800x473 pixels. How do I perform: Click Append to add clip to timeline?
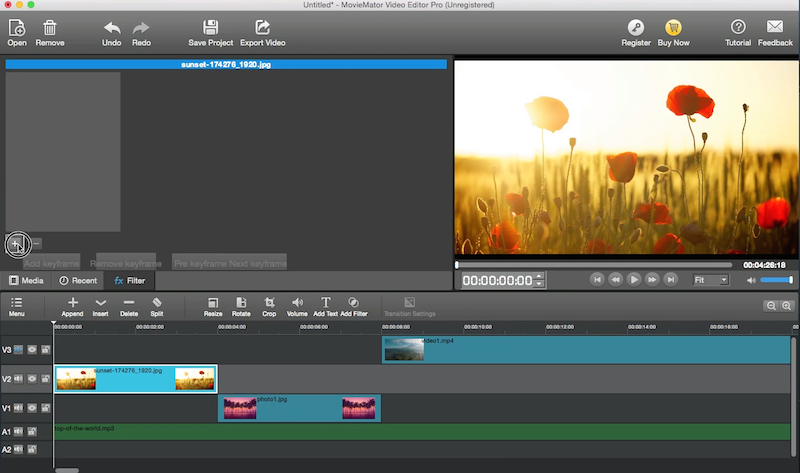point(72,302)
